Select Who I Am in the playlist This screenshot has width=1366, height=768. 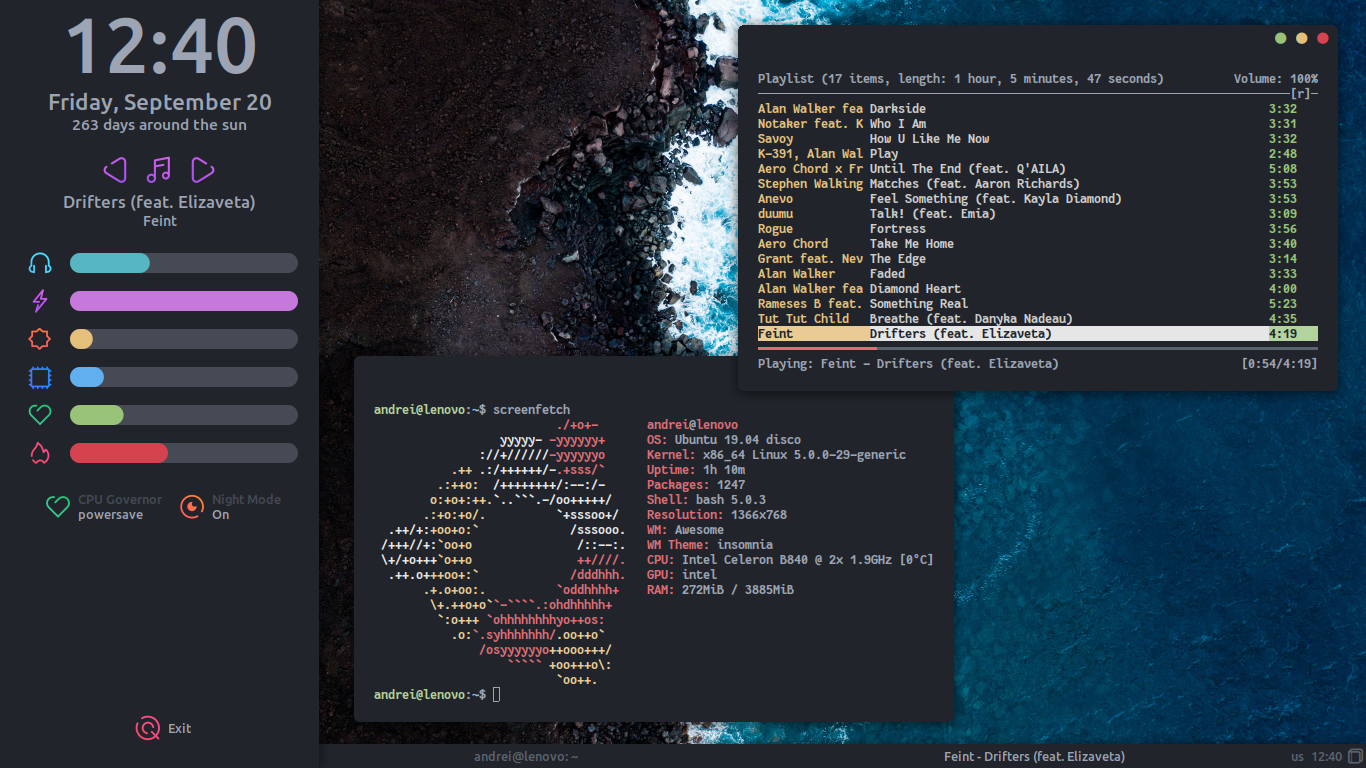1038,124
